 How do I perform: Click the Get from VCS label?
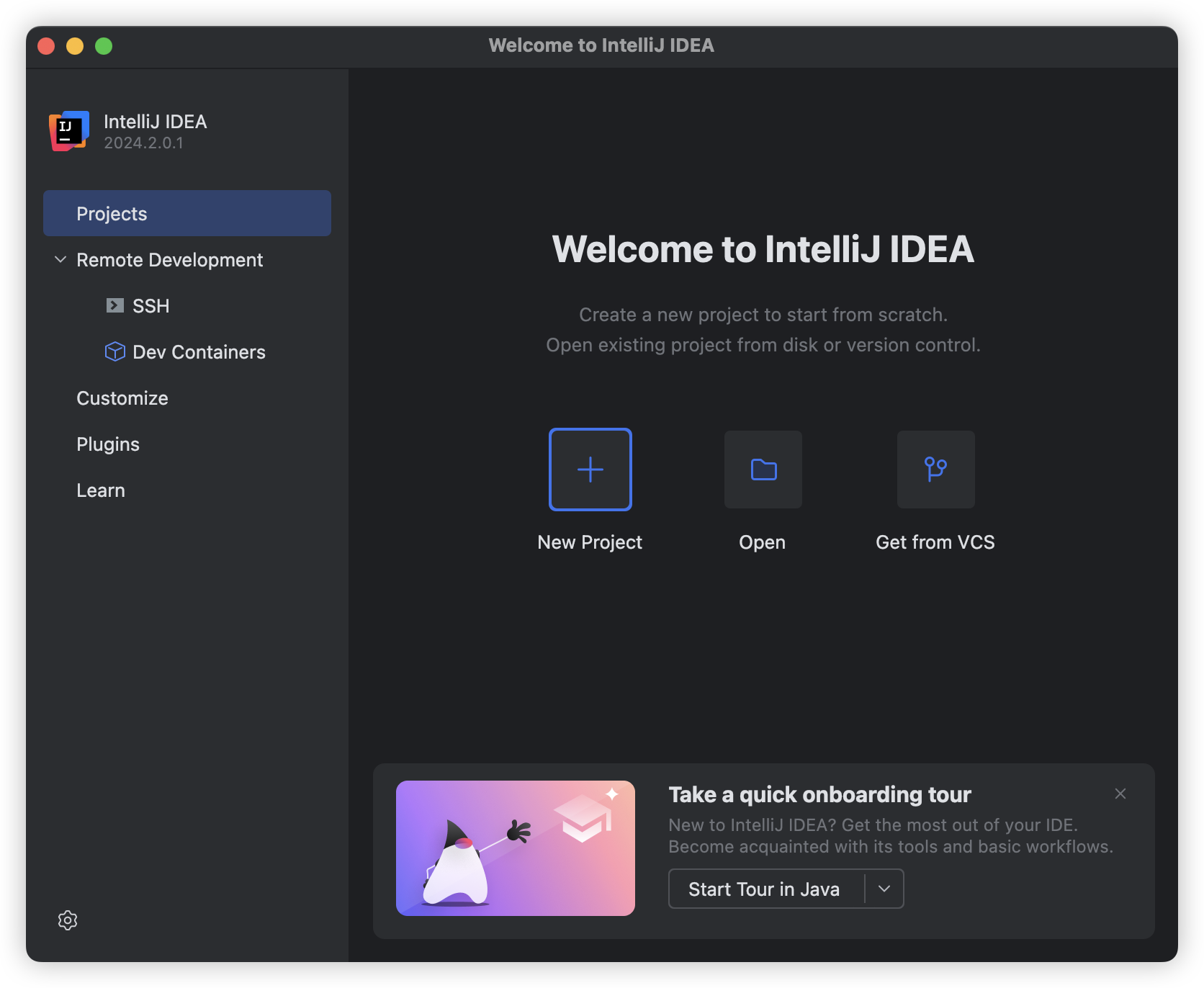[x=935, y=542]
